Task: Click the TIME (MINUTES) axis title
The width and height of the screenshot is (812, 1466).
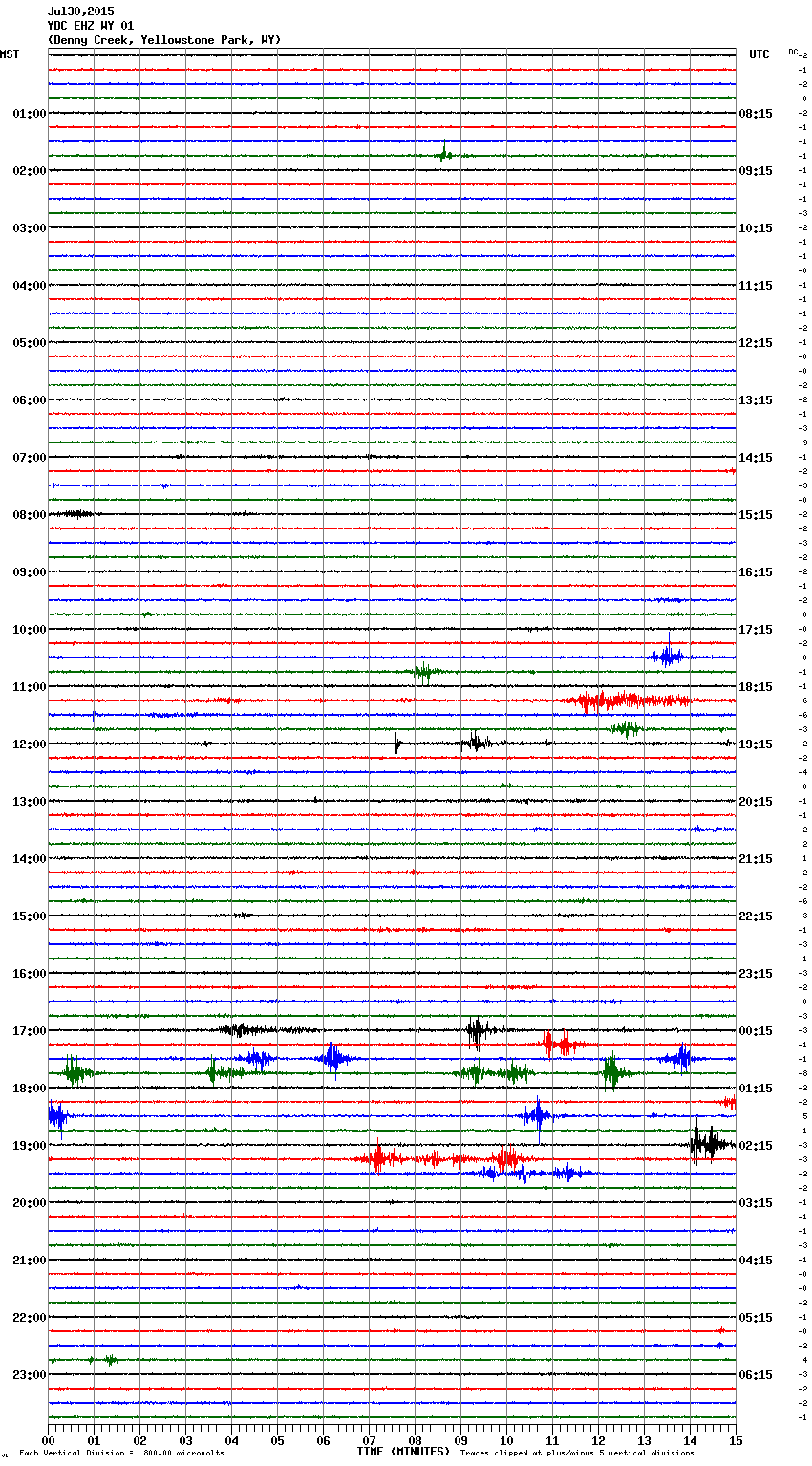Action: pyautogui.click(x=403, y=1452)
